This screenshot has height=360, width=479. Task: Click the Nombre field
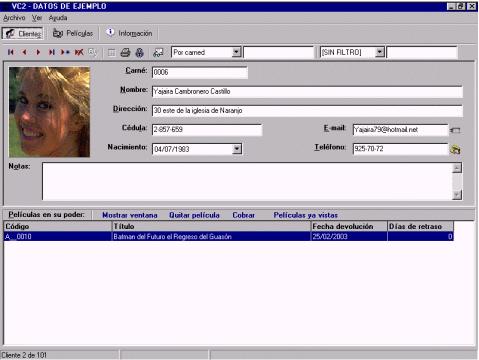pyautogui.click(x=307, y=91)
